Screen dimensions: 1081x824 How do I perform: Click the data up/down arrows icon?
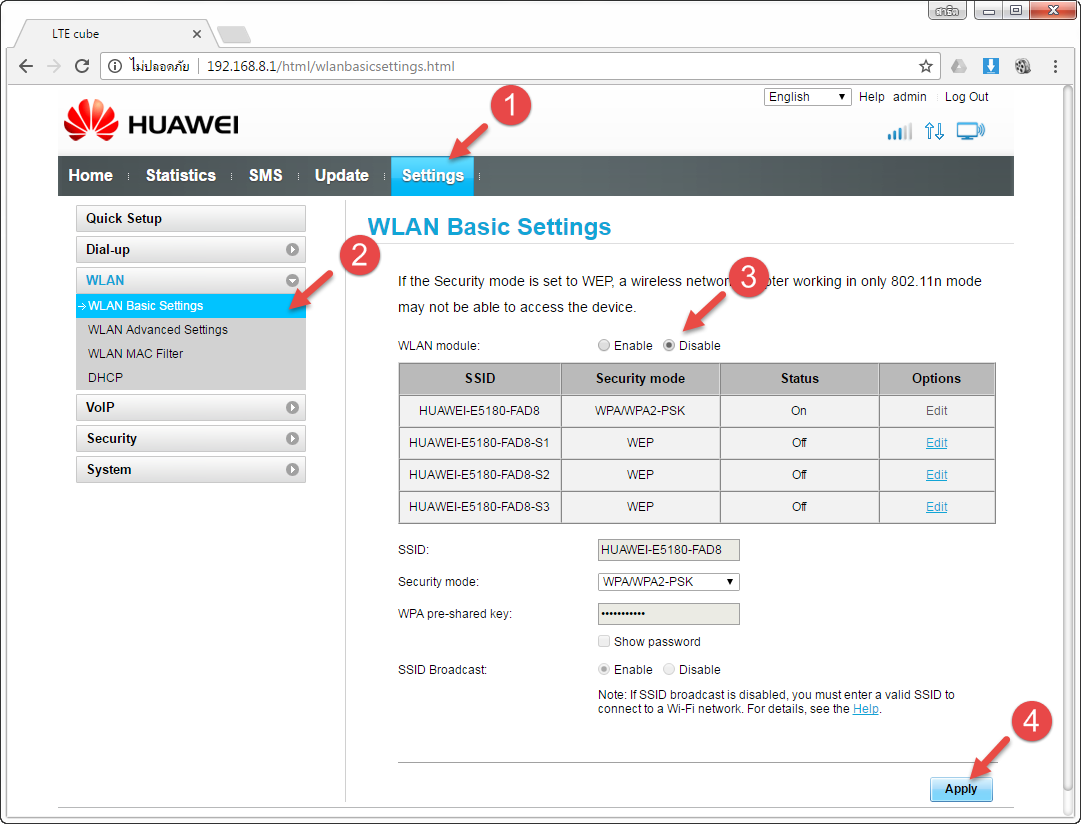click(x=934, y=131)
